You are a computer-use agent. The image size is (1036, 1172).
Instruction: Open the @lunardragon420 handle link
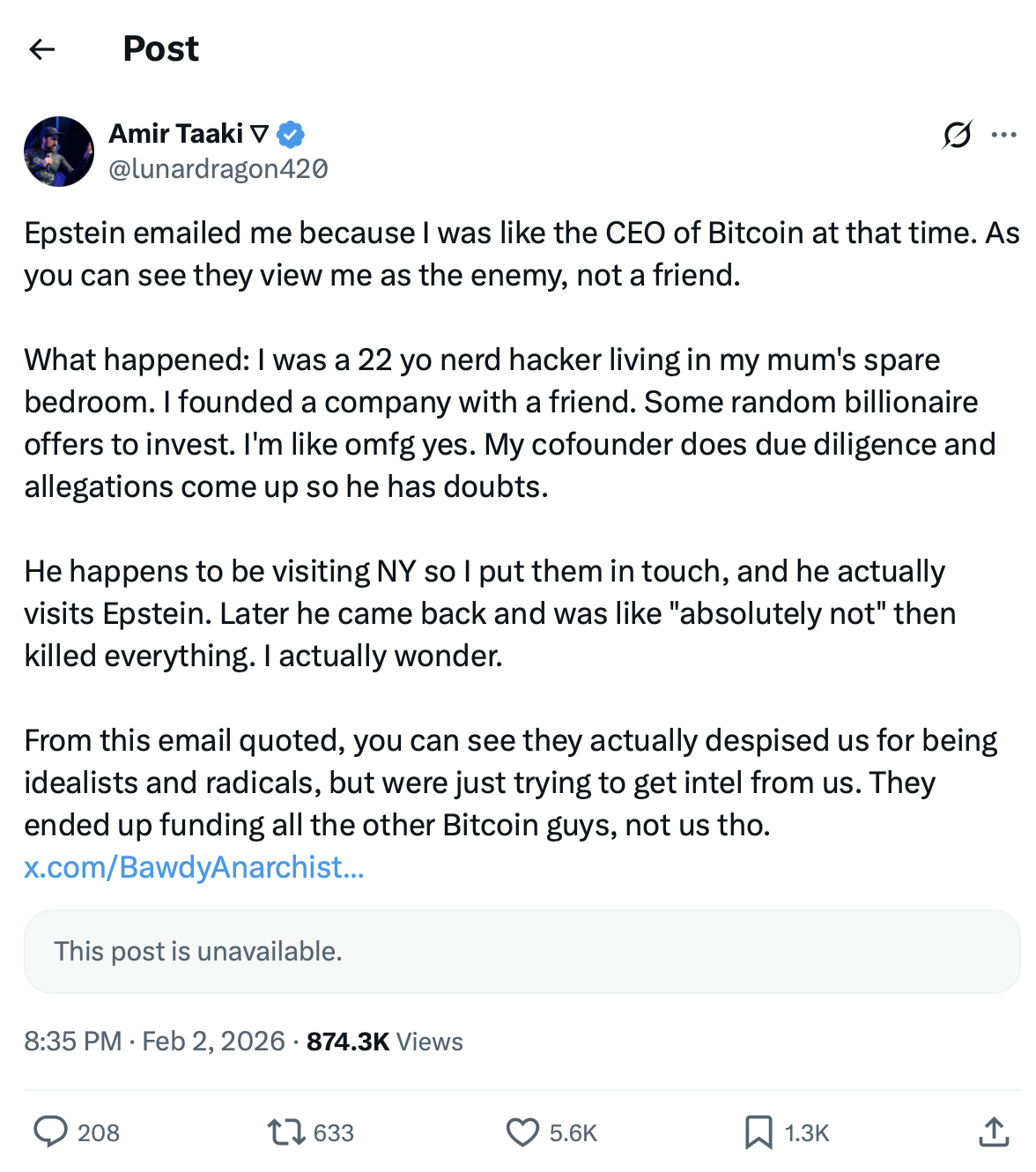tap(218, 168)
